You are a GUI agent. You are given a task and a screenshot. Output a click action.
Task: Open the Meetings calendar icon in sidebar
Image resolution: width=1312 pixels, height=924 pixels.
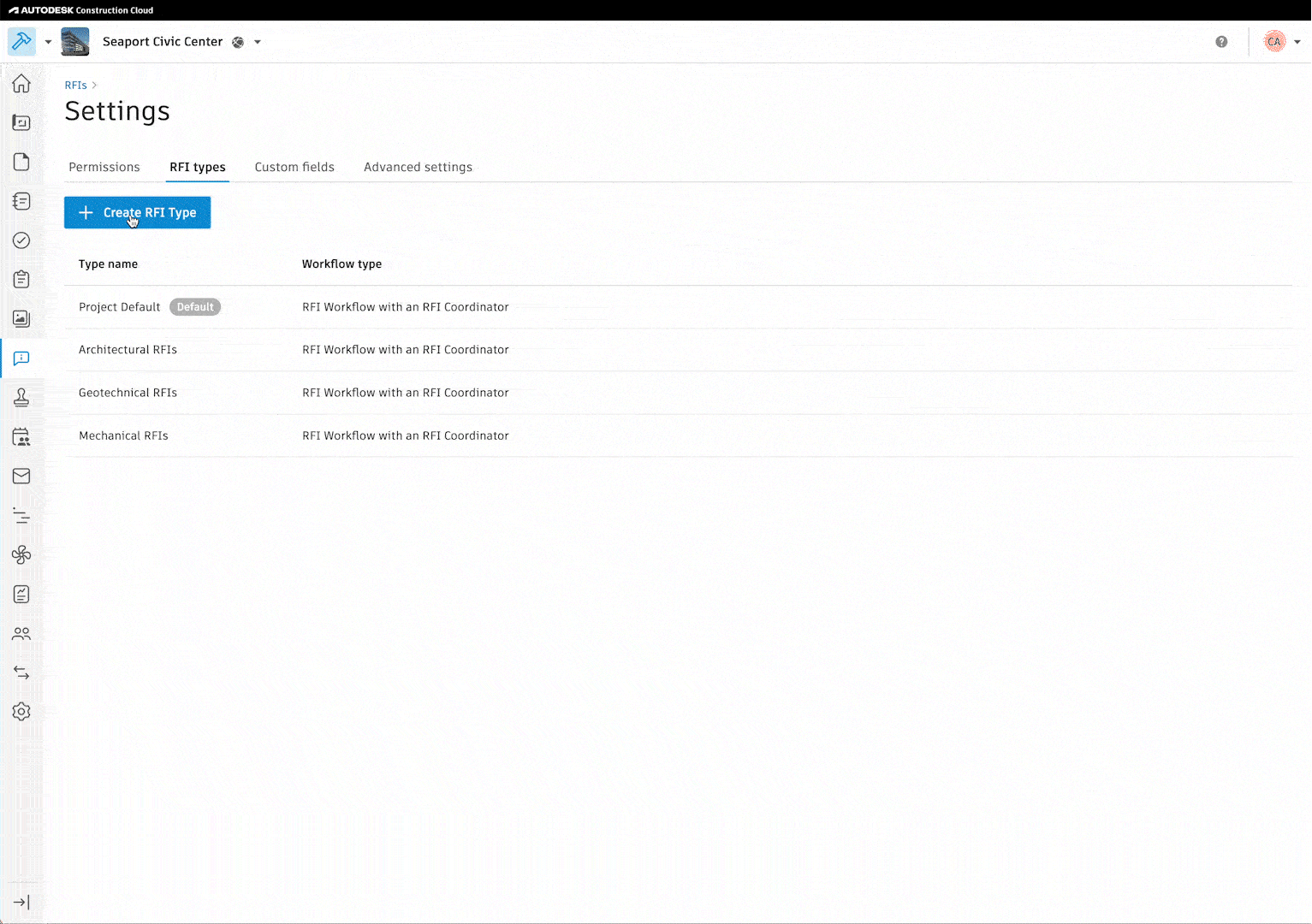point(21,437)
